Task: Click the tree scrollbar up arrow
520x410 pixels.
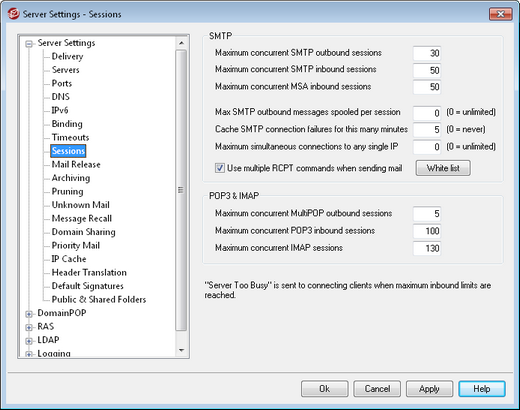Action: (181, 43)
